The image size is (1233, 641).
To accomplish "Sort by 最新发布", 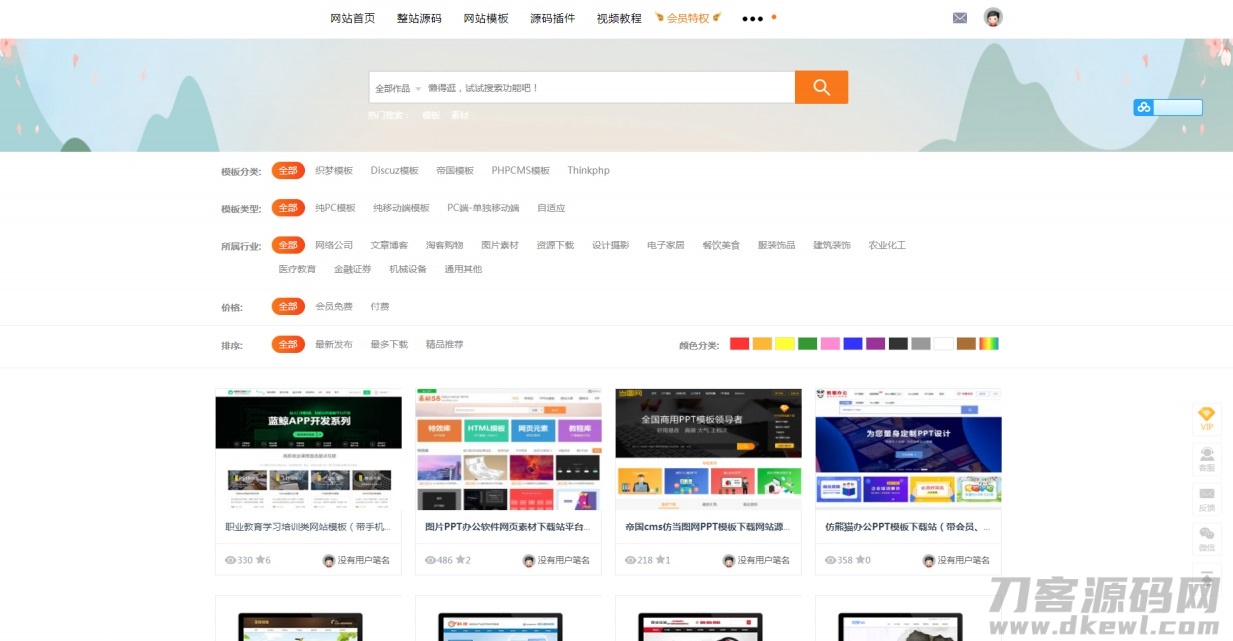I will click(334, 345).
